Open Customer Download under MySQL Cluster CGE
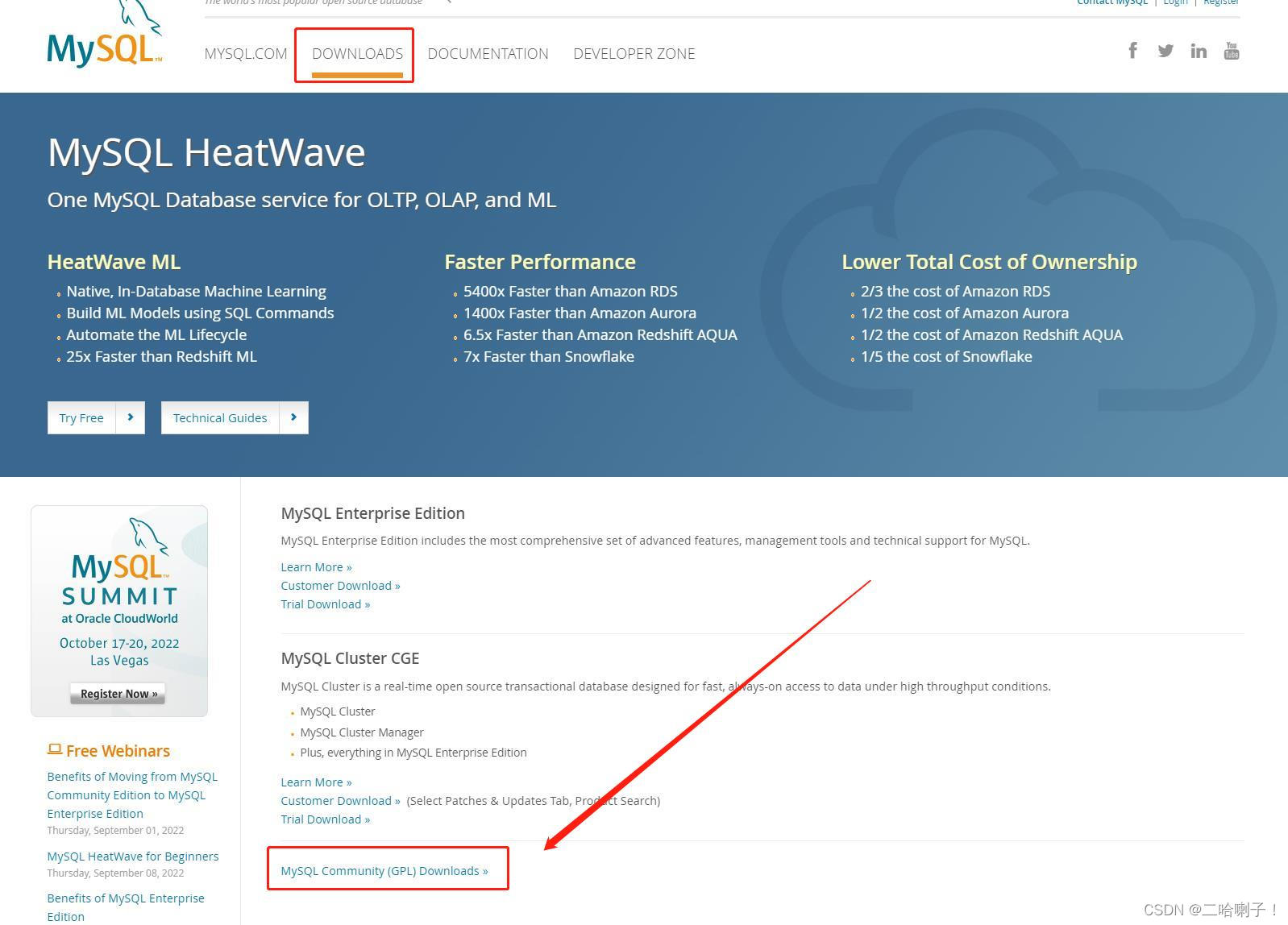Screen dimensions: 1288x925 tap(340, 801)
